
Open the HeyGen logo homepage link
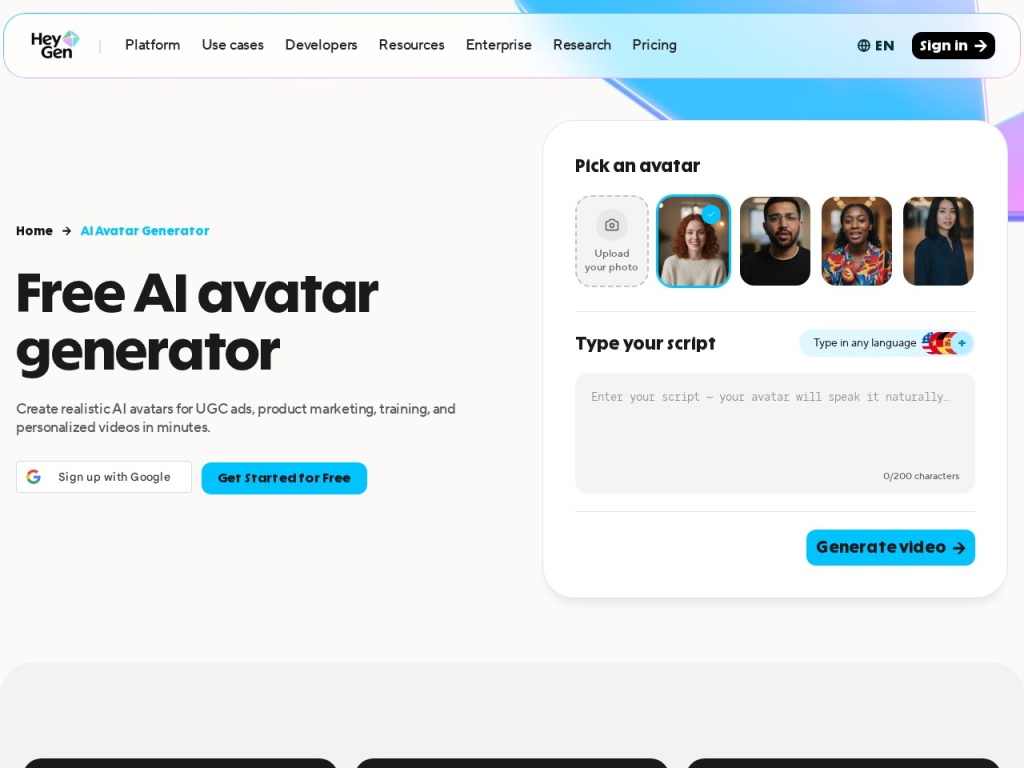tap(55, 45)
